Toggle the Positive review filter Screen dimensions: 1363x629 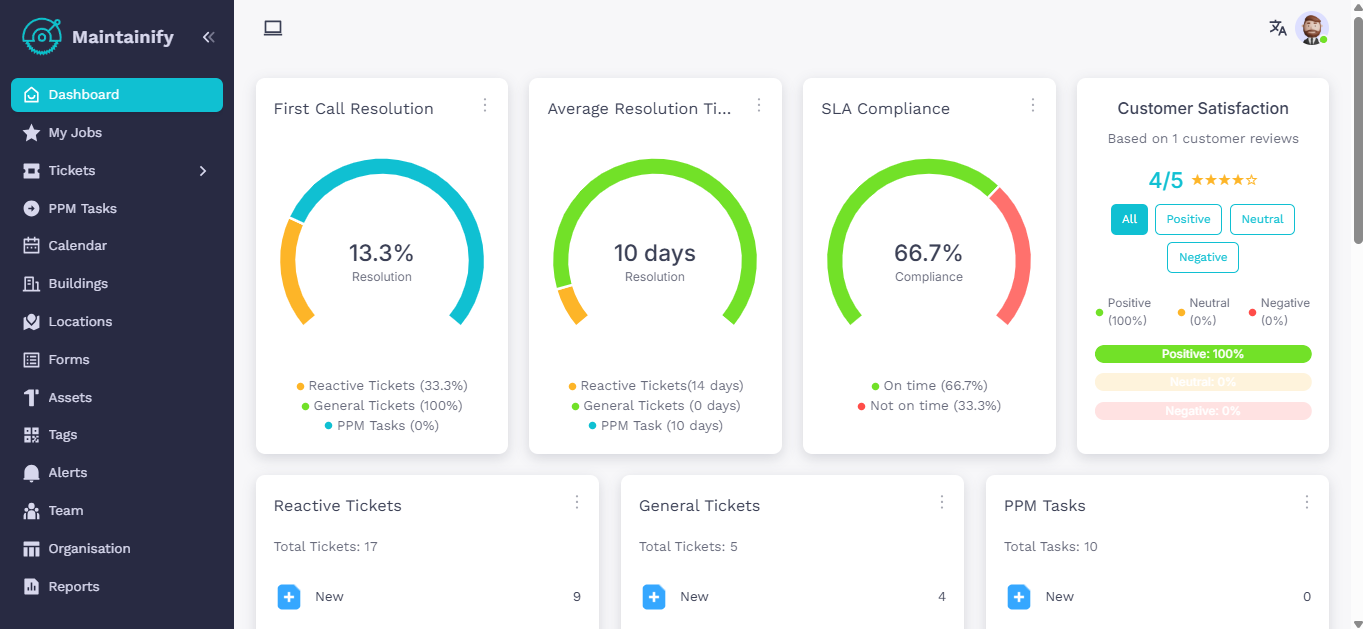(x=1188, y=220)
